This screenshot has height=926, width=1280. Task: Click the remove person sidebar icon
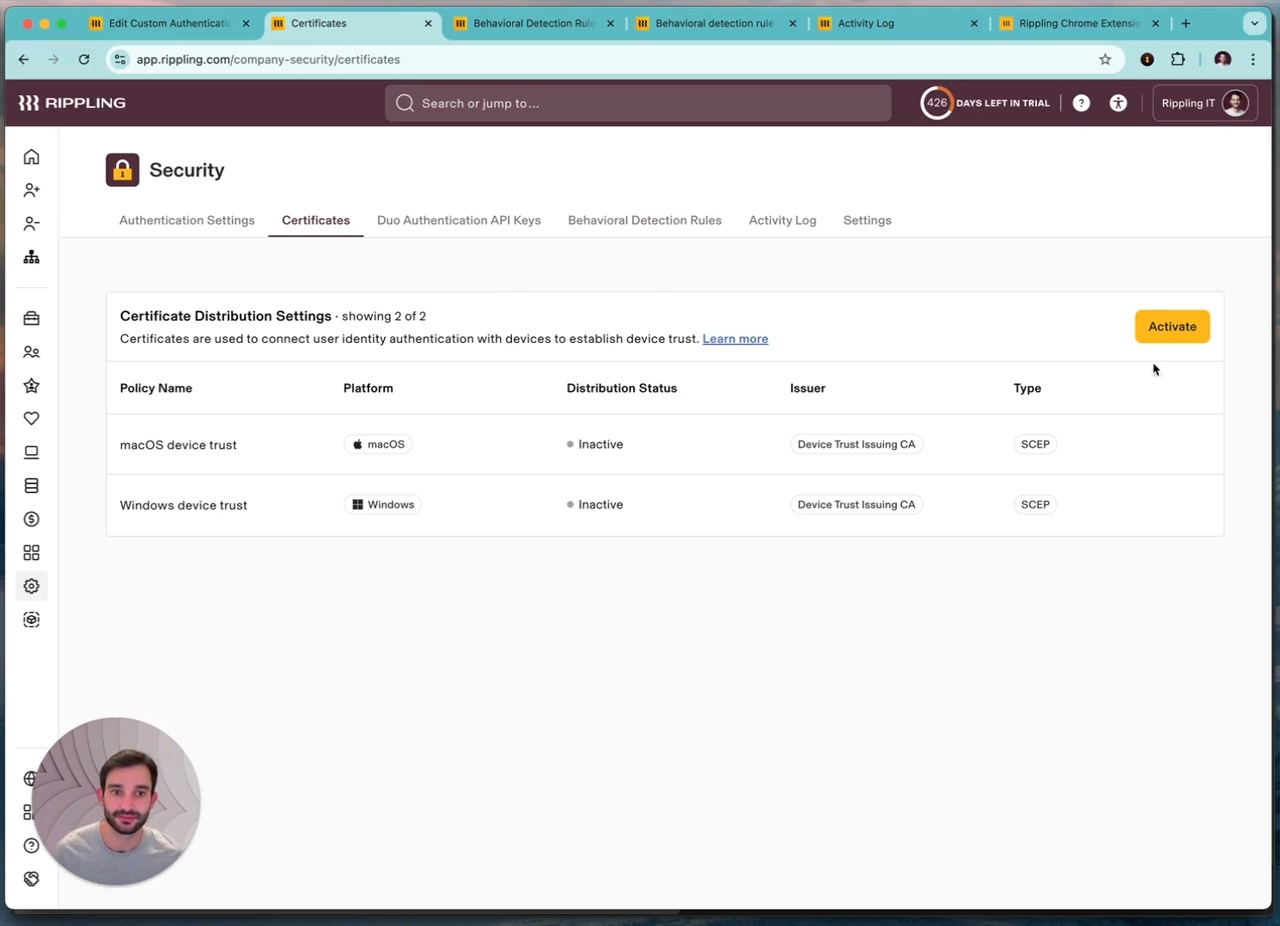[31, 223]
